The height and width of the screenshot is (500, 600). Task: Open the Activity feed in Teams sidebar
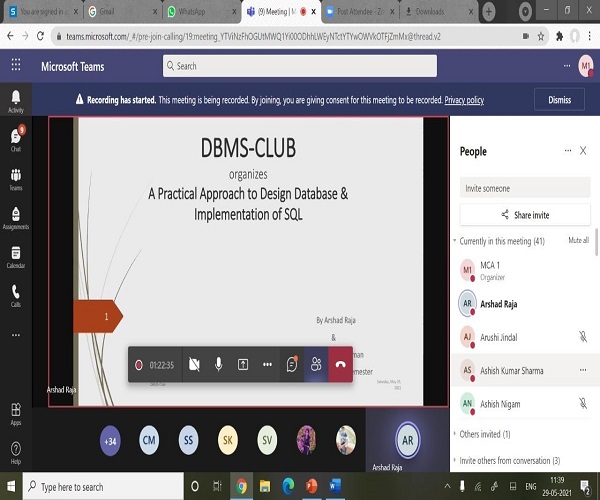(x=16, y=101)
